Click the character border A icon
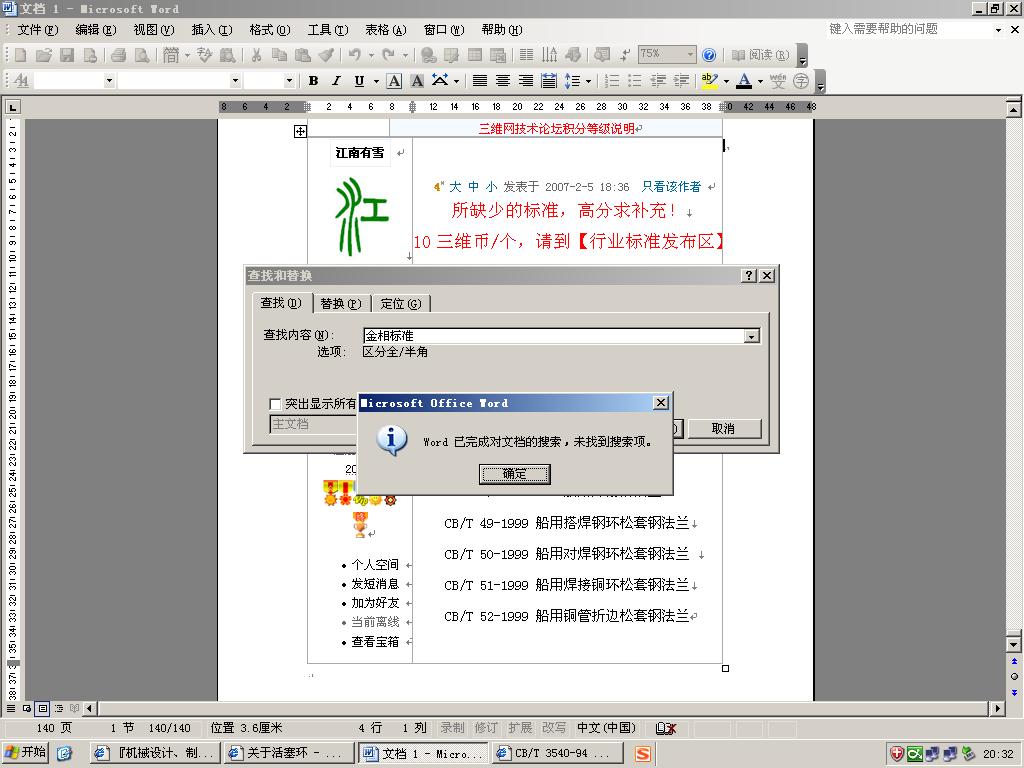The image size is (1024, 768). (x=394, y=81)
